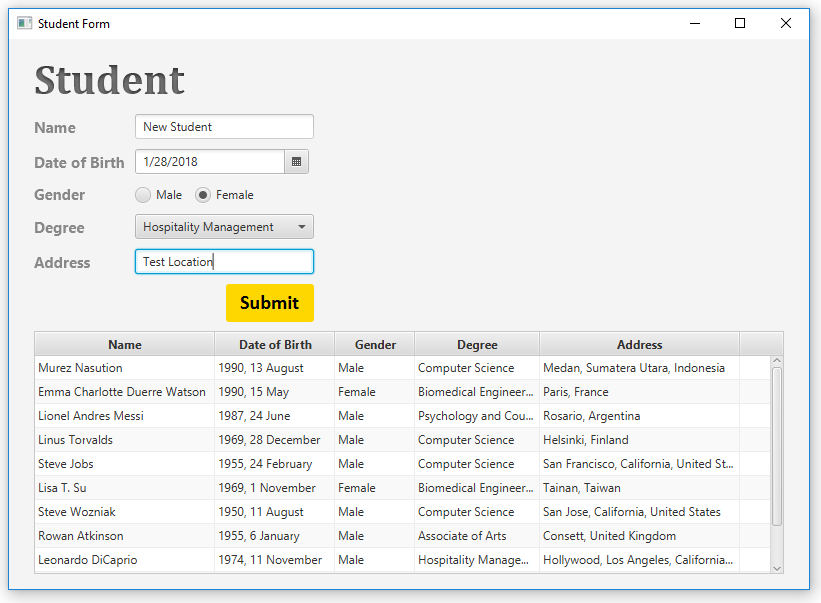This screenshot has height=603, width=821.
Task: Click 'San Jose, California, United States' cell
Action: tap(639, 512)
